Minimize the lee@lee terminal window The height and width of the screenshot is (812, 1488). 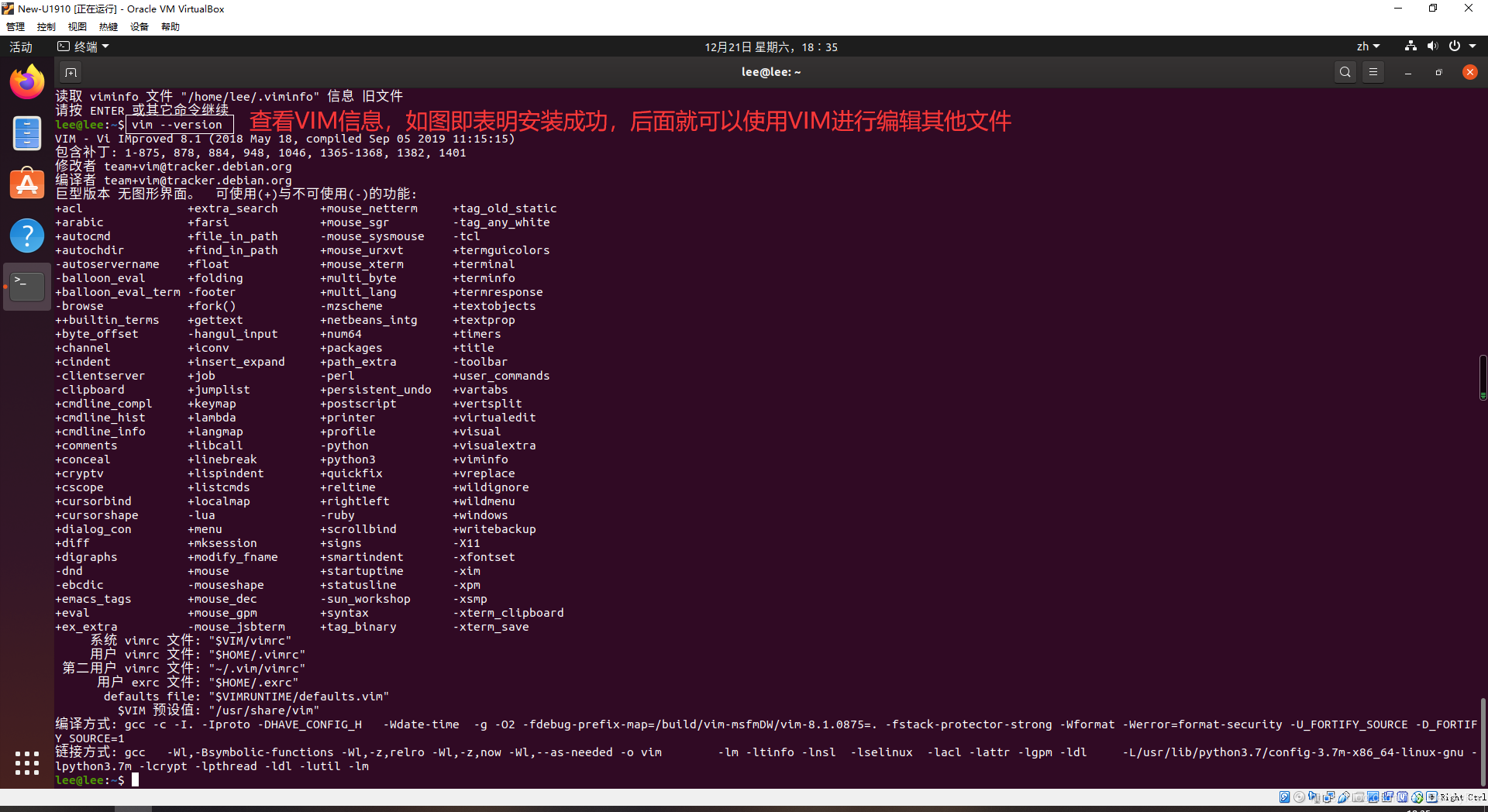click(1407, 72)
